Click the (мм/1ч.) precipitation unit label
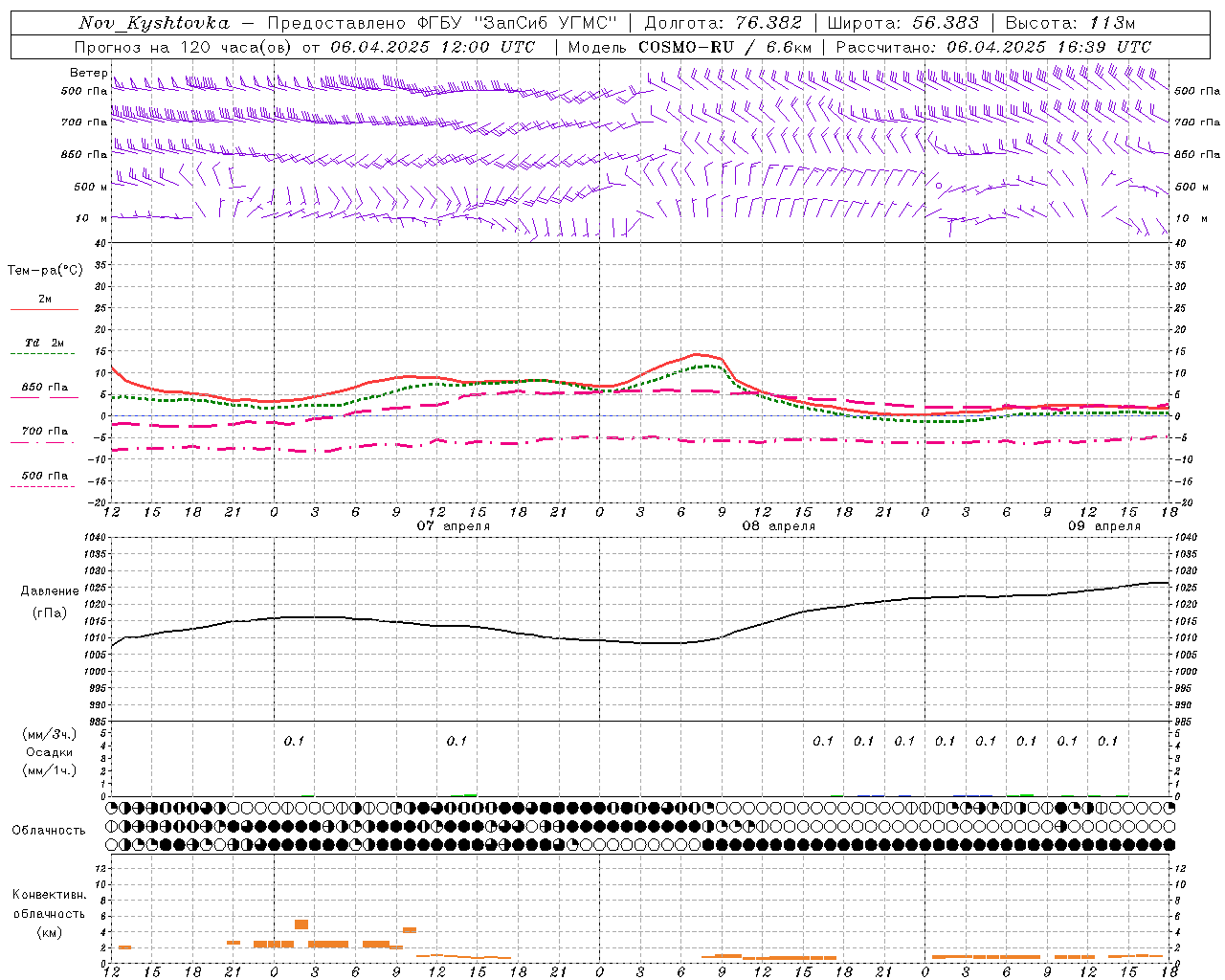1225x980 pixels. tap(50, 770)
